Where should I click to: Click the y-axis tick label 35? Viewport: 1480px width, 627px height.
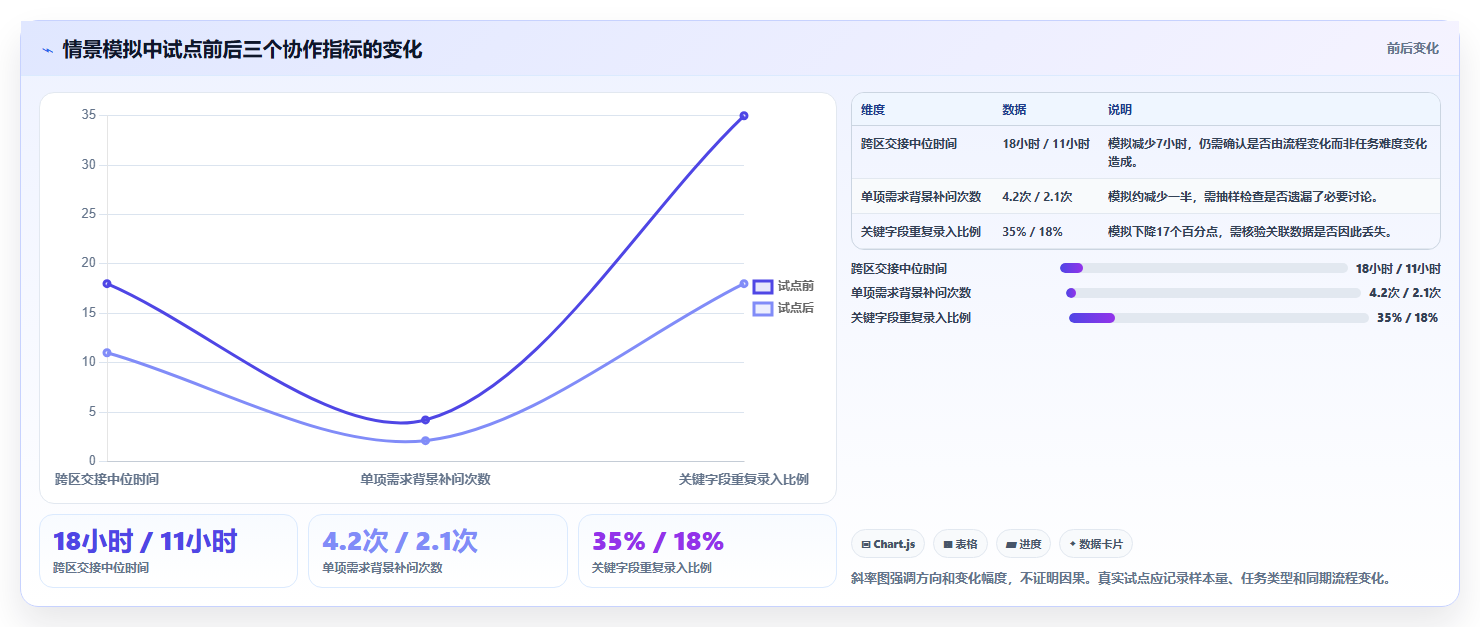(x=89, y=115)
